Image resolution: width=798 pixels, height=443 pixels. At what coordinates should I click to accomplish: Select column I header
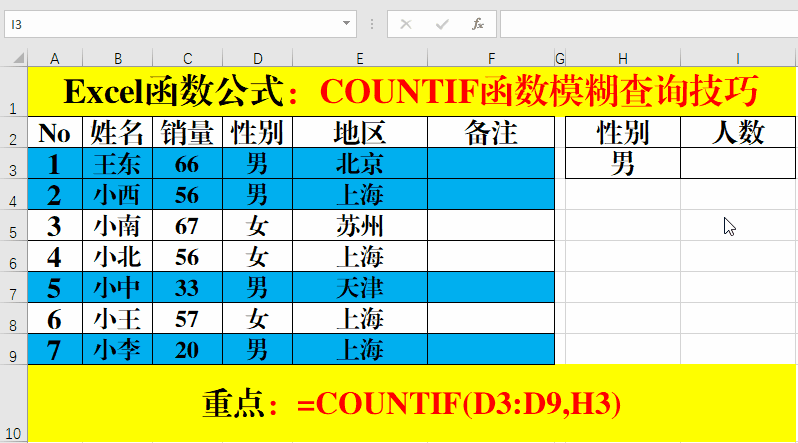[738, 59]
